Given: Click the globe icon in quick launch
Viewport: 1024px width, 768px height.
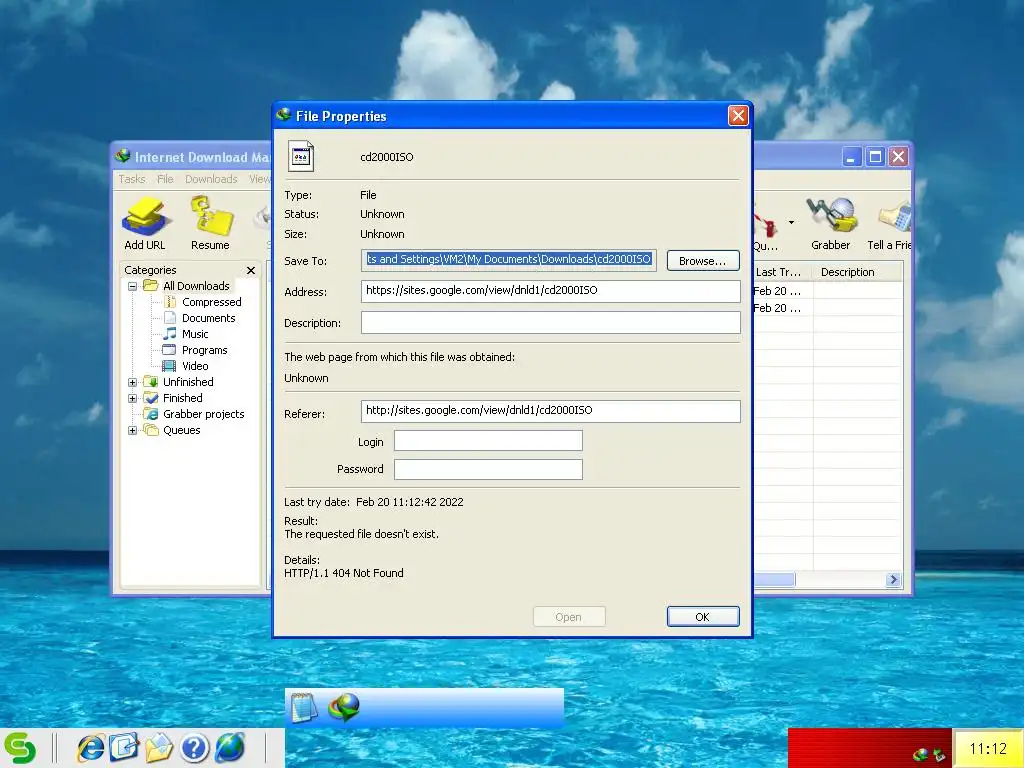Looking at the screenshot, I should pyautogui.click(x=230, y=748).
